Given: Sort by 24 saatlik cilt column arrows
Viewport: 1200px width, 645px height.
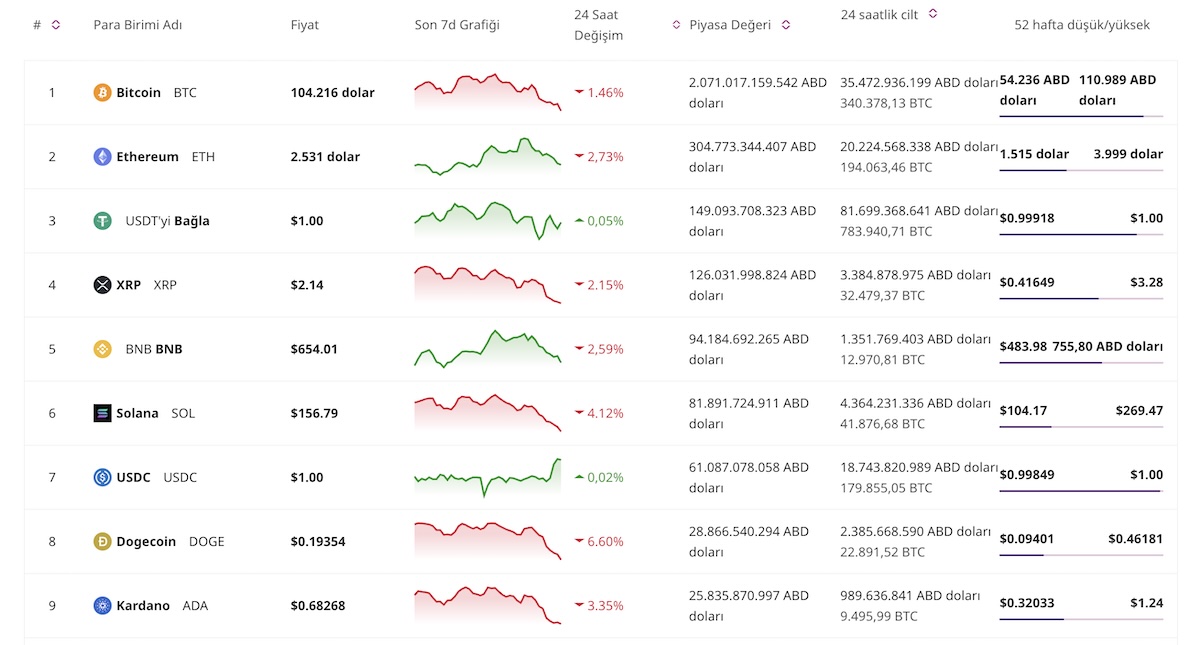Looking at the screenshot, I should (933, 14).
